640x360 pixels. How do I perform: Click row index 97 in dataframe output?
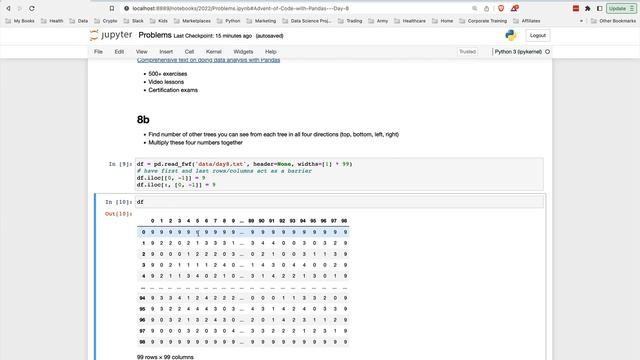(x=142, y=331)
